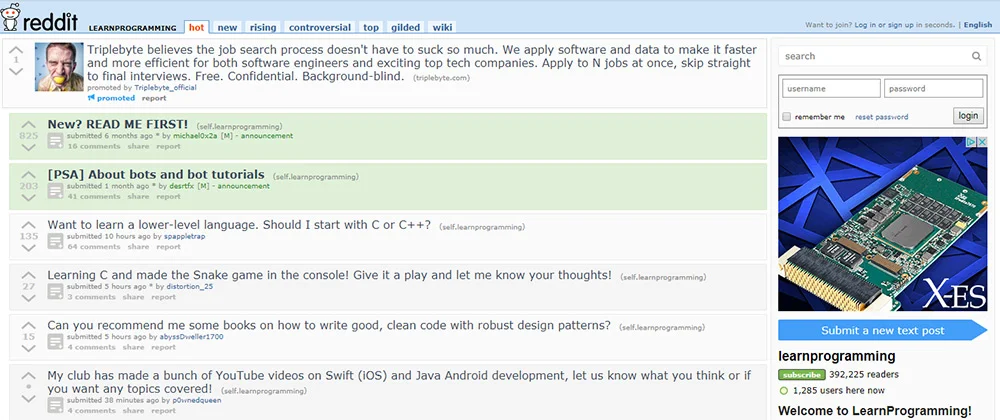Upvote the Swift and Android videos post
The width and height of the screenshot is (1000, 420).
tap(29, 376)
